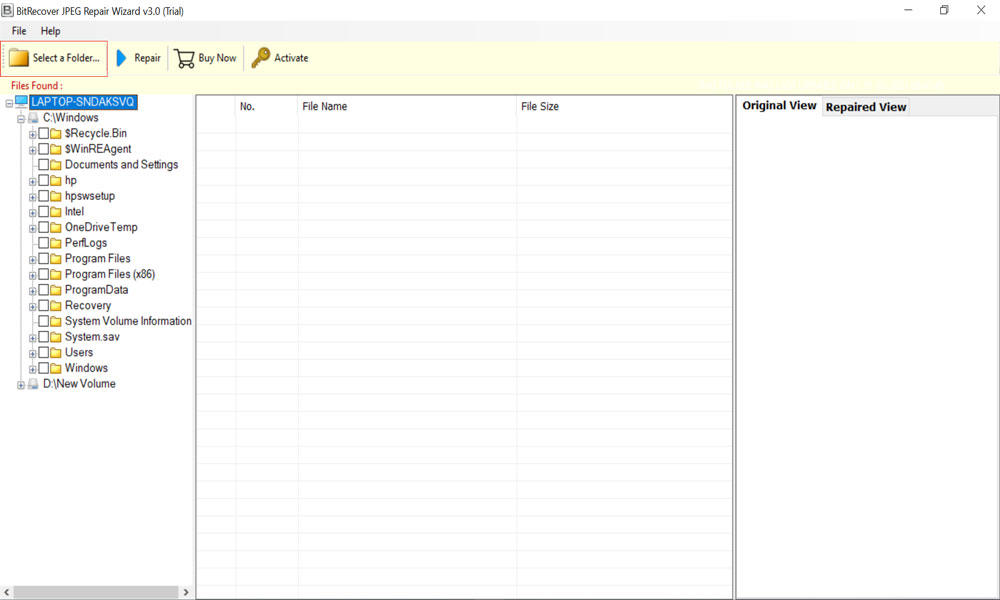Click the D:\New Volume drive icon
The height and width of the screenshot is (600, 1000).
[x=33, y=384]
